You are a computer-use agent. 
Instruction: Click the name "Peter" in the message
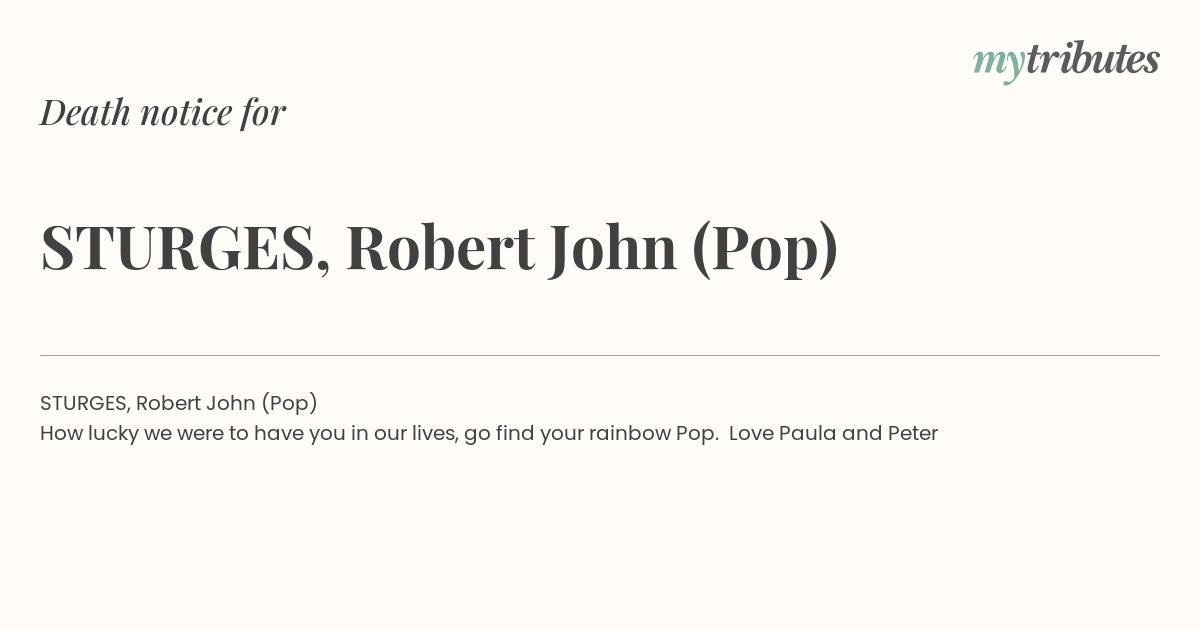[913, 434]
